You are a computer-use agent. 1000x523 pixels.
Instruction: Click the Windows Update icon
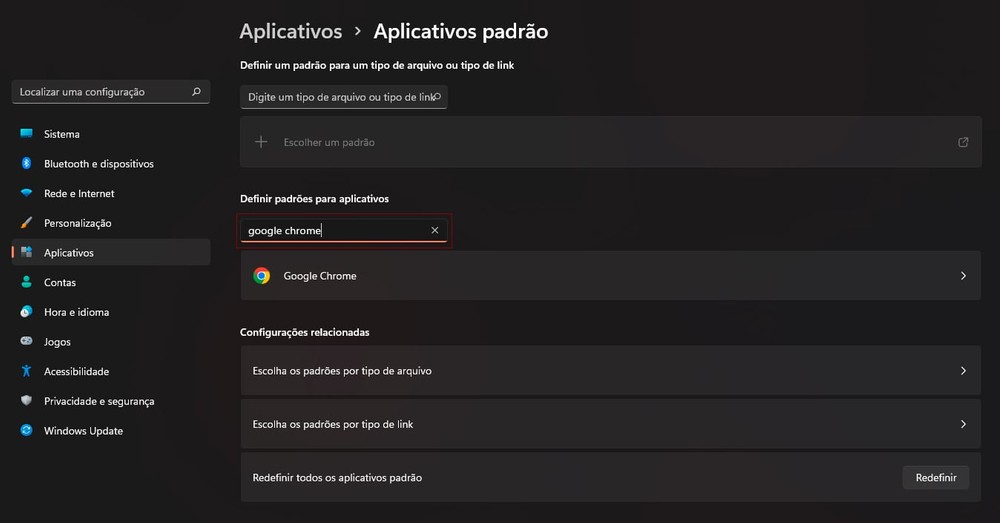coord(26,431)
